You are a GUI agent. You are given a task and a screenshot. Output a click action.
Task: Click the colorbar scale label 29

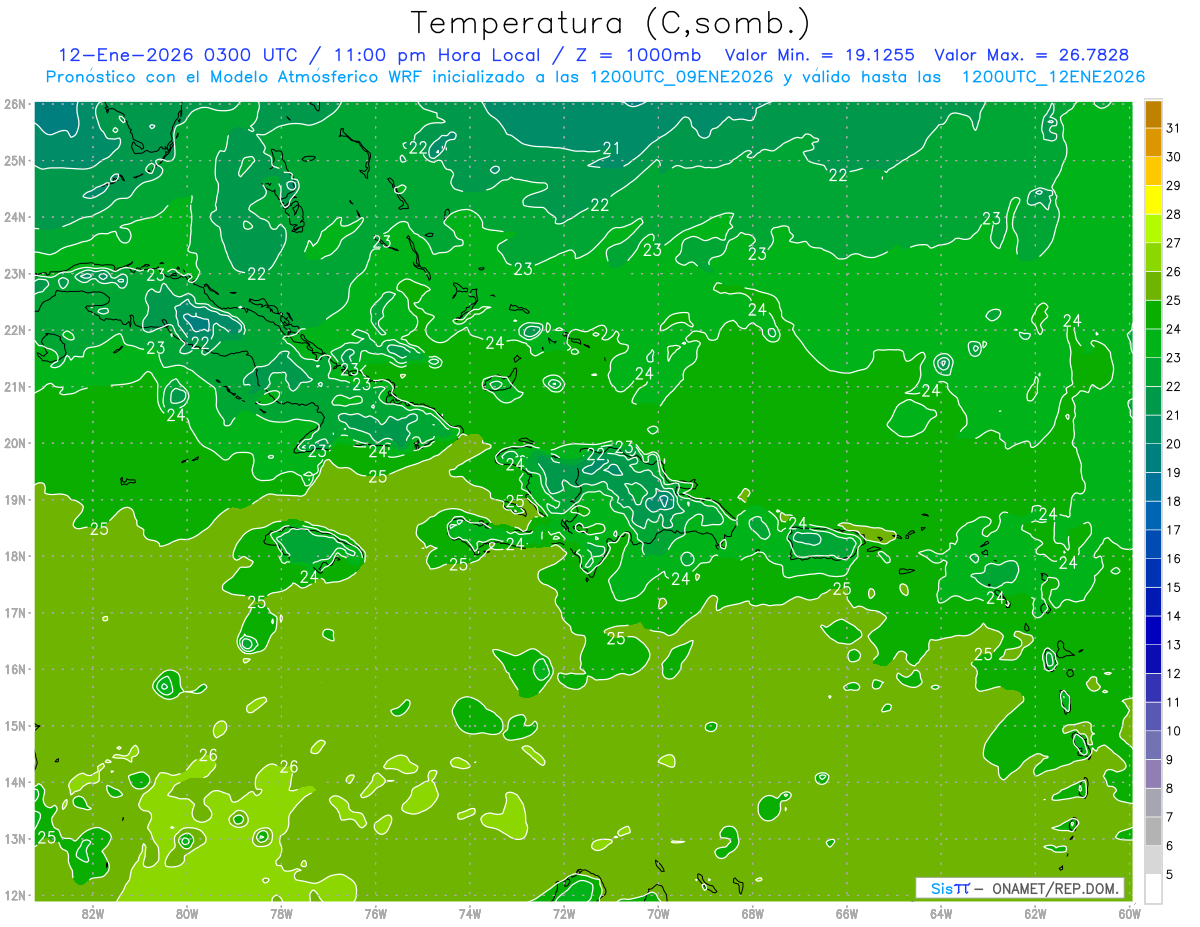1174,186
